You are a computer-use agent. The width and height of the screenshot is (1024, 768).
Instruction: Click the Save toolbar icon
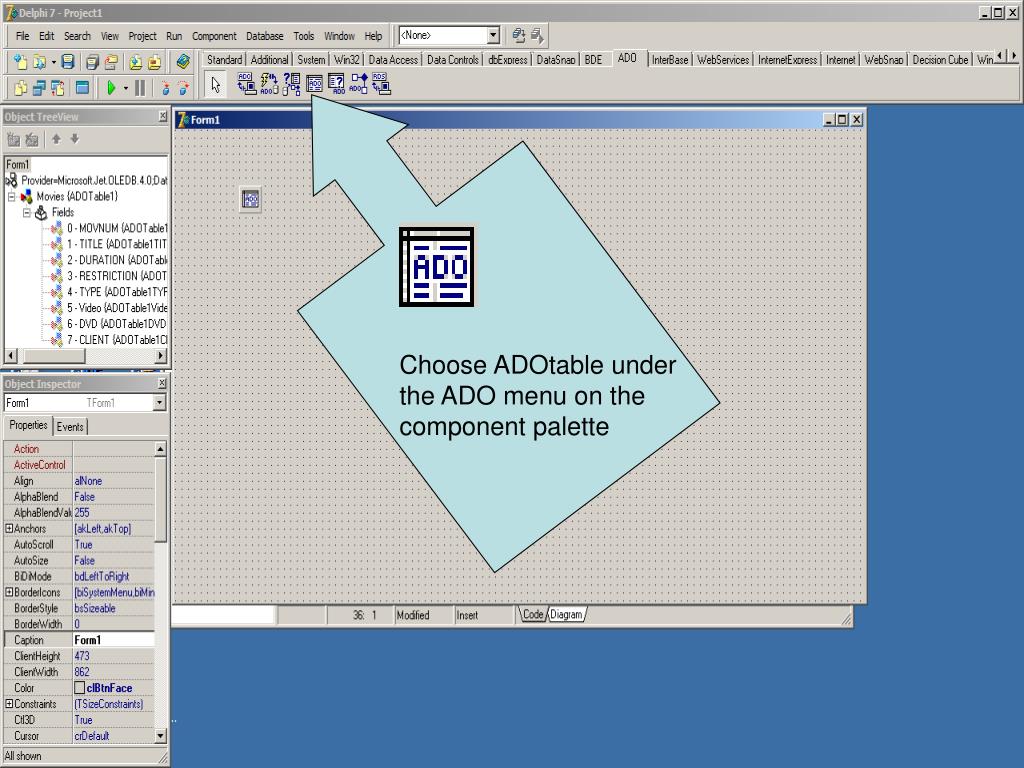point(67,61)
